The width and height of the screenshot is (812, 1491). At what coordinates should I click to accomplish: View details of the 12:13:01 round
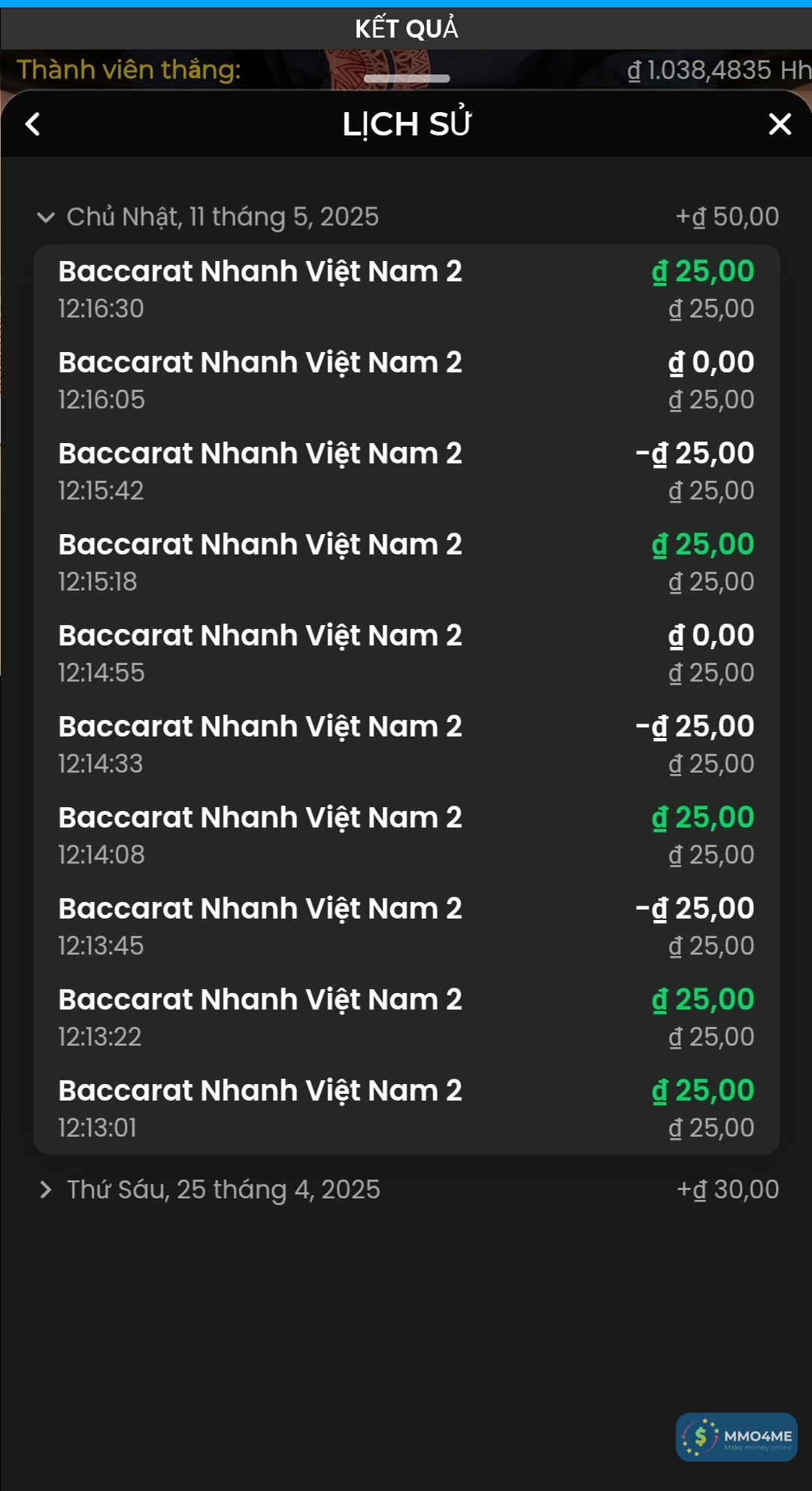tap(406, 1109)
